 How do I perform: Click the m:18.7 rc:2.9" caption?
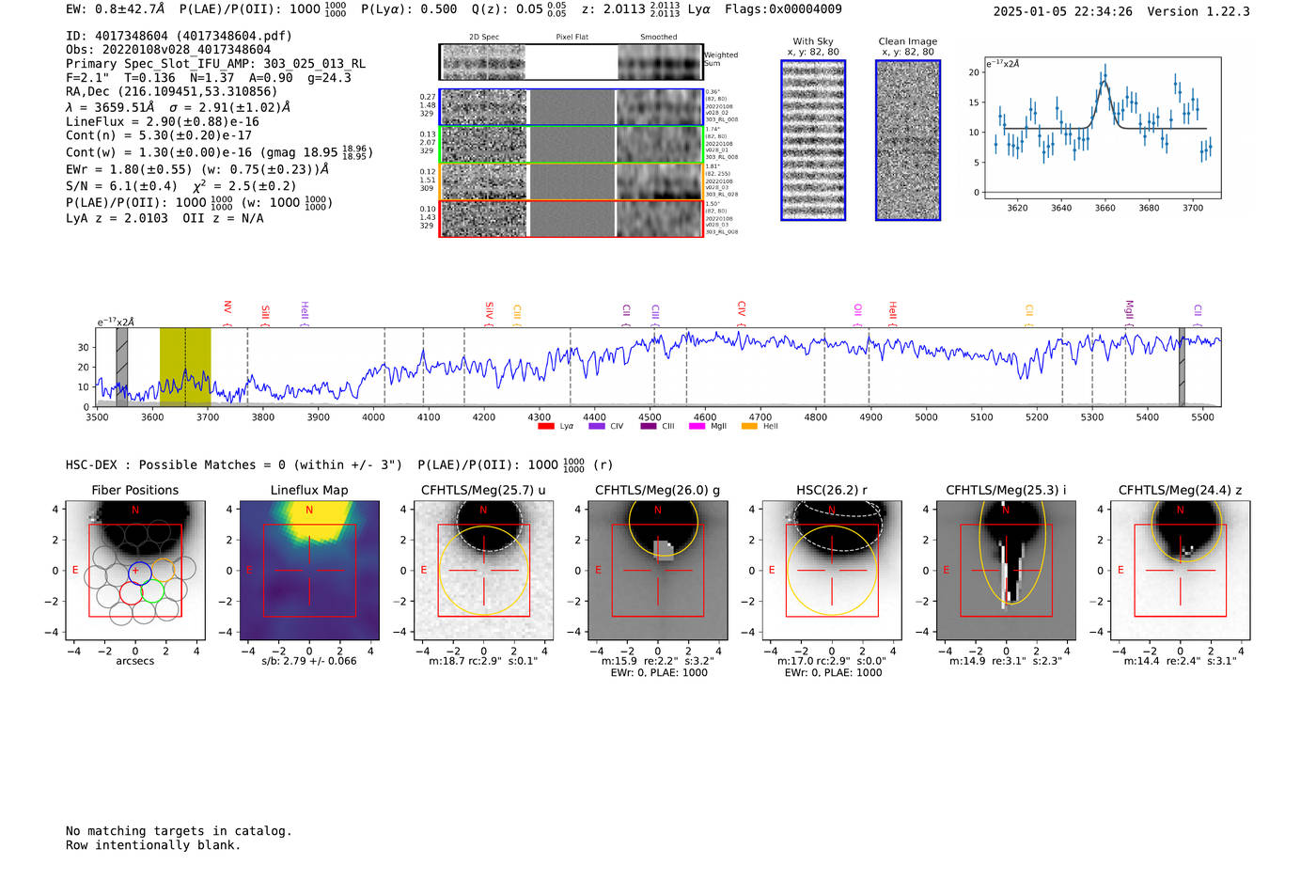(x=483, y=661)
